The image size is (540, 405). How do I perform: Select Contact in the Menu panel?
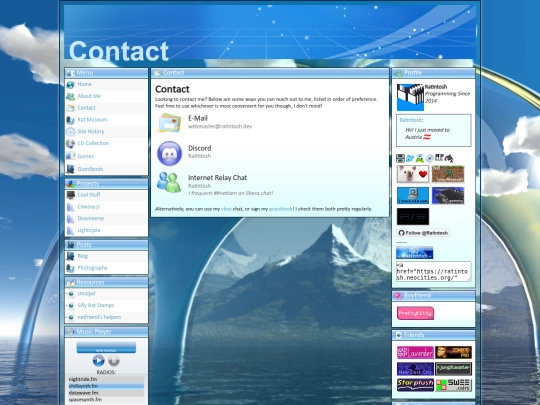pyautogui.click(x=86, y=108)
